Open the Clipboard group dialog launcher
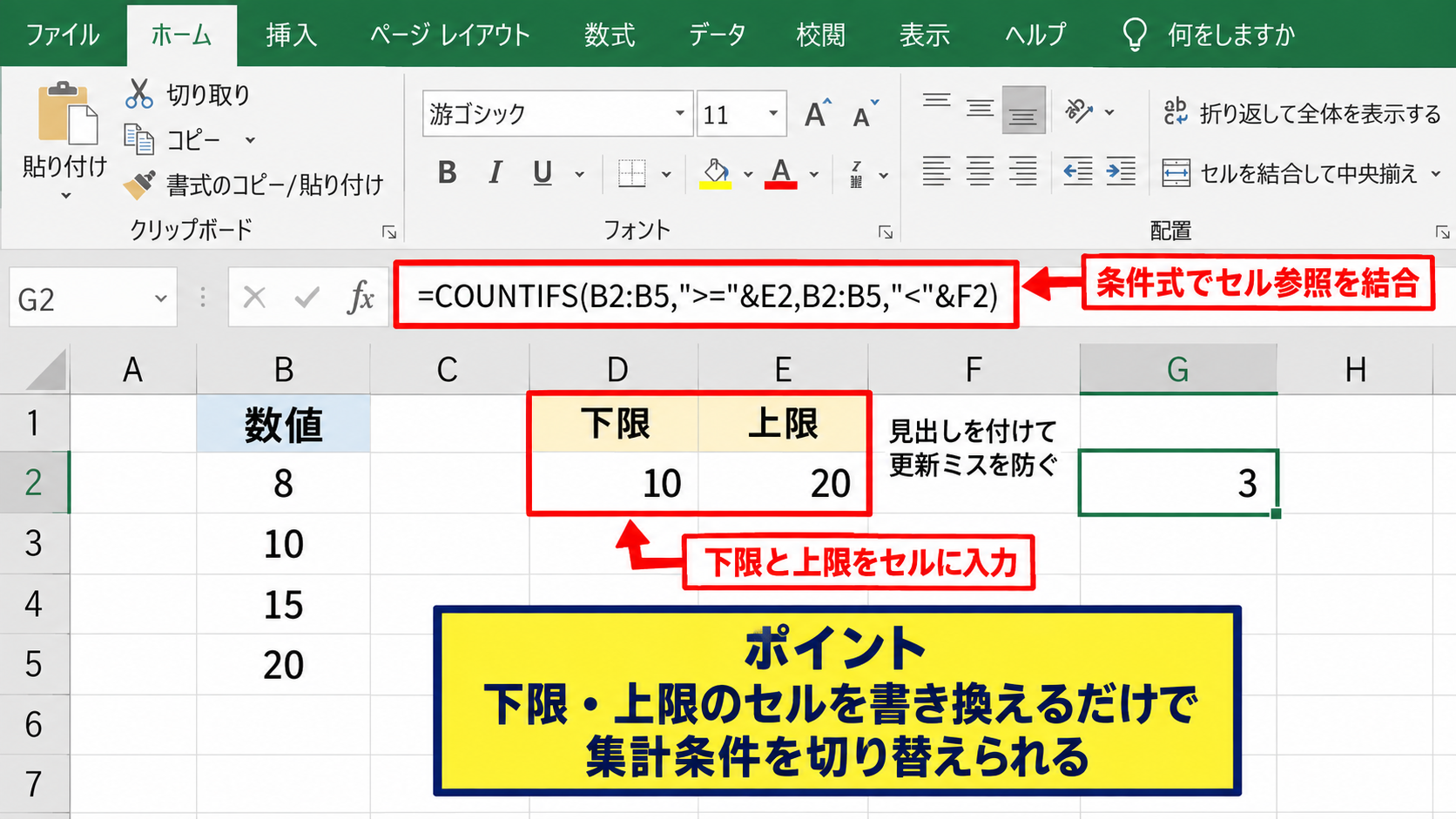Image resolution: width=1456 pixels, height=819 pixels. pyautogui.click(x=389, y=232)
